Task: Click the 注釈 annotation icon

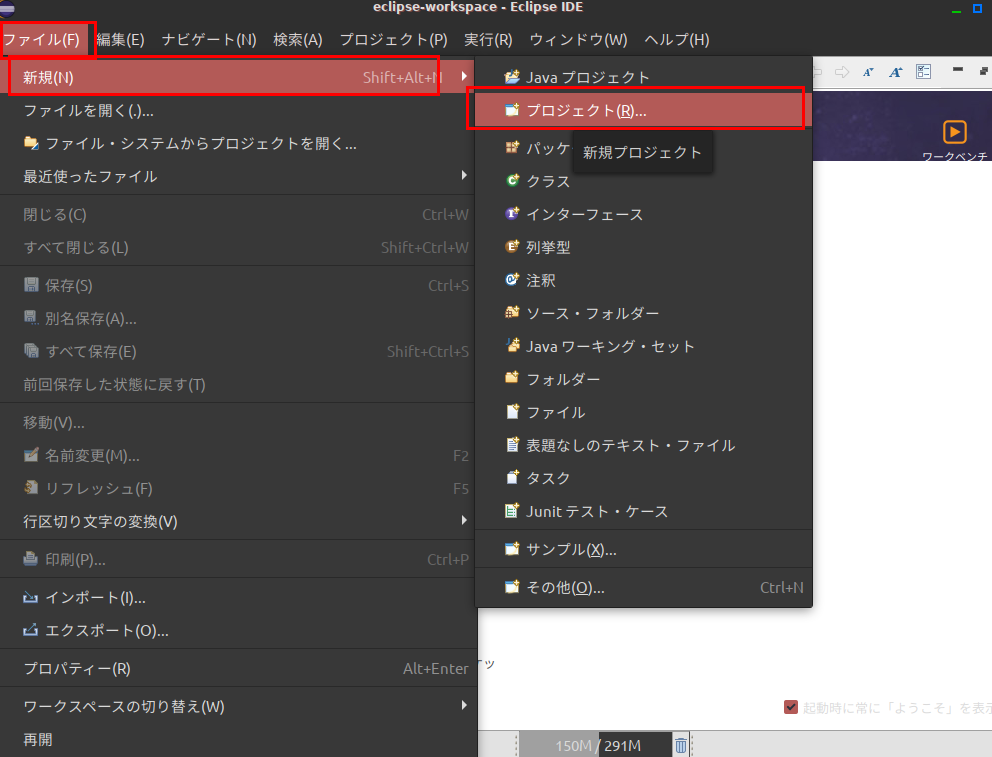Action: click(512, 279)
